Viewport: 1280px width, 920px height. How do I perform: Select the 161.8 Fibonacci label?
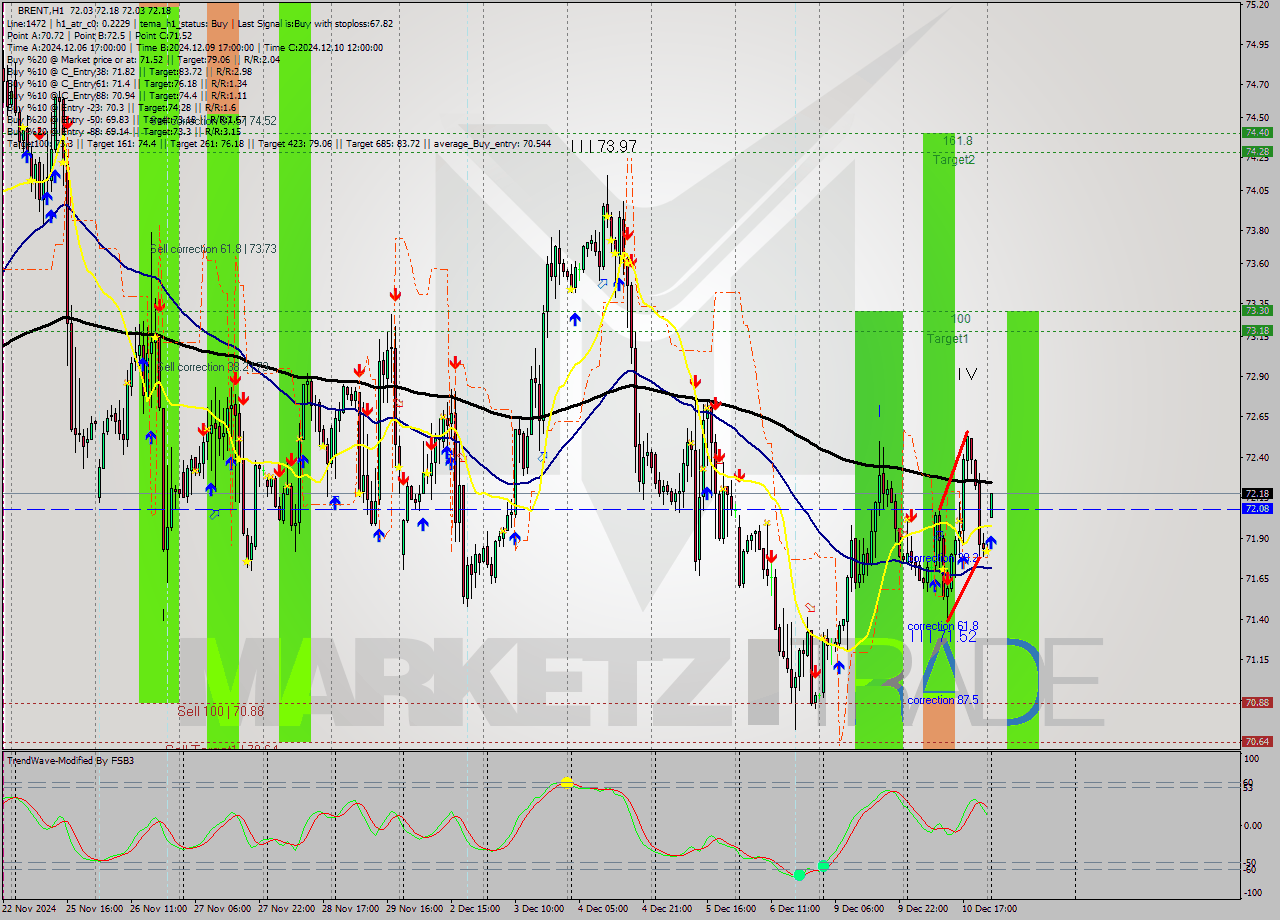pyautogui.click(x=957, y=141)
